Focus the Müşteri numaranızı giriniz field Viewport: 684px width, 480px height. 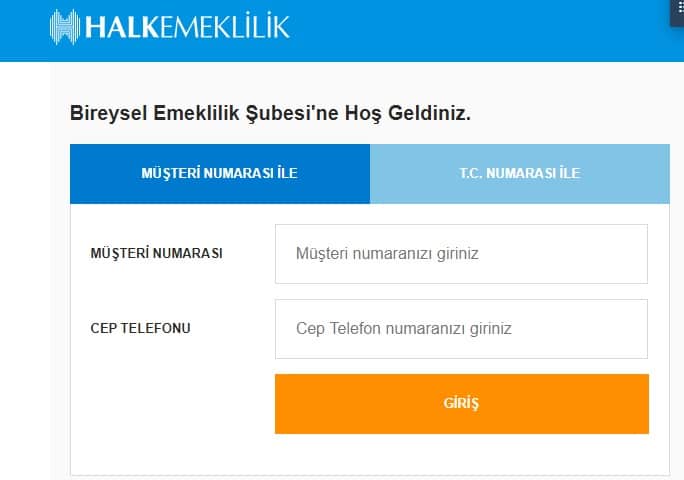click(461, 254)
